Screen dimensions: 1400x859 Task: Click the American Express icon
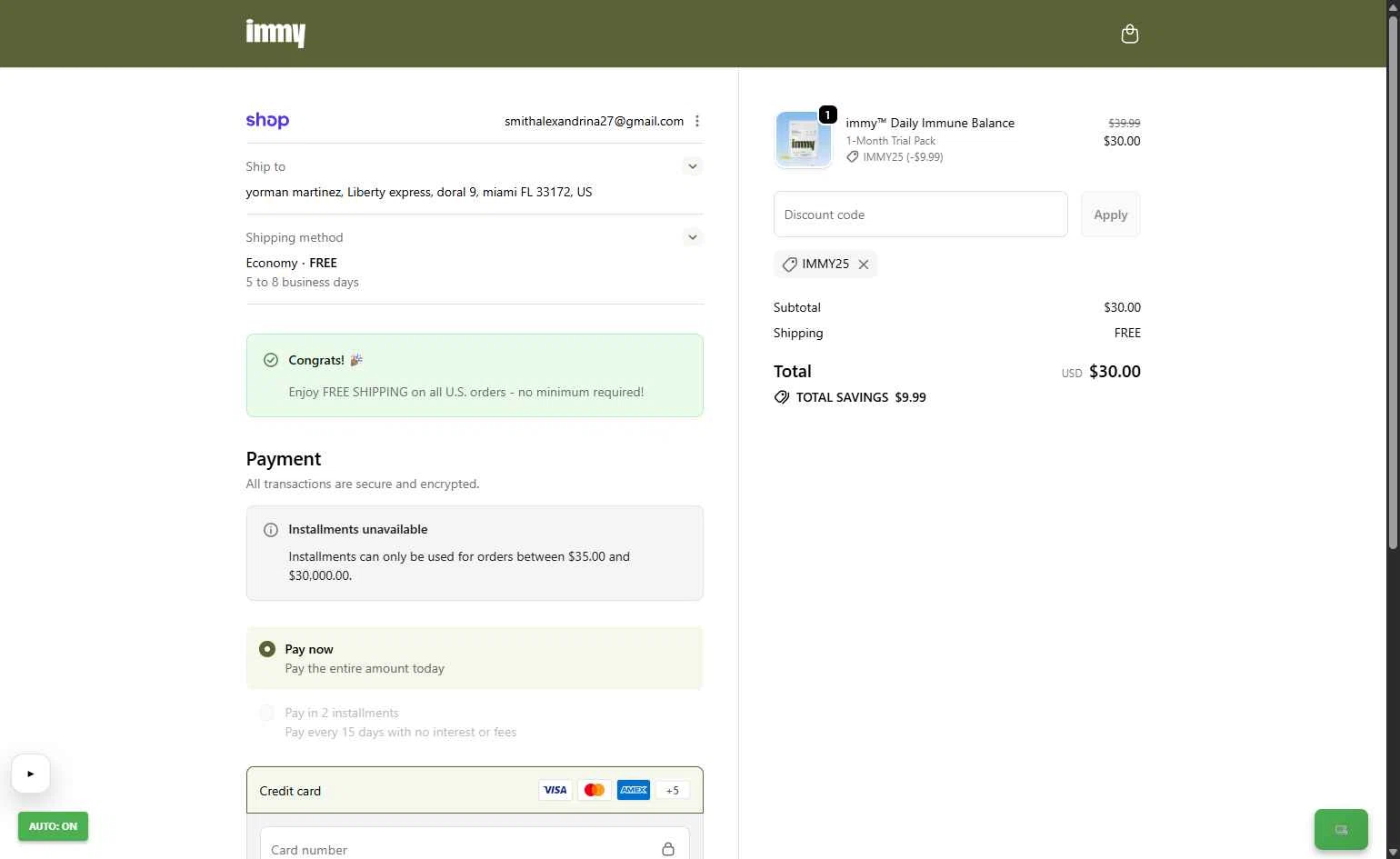click(634, 790)
